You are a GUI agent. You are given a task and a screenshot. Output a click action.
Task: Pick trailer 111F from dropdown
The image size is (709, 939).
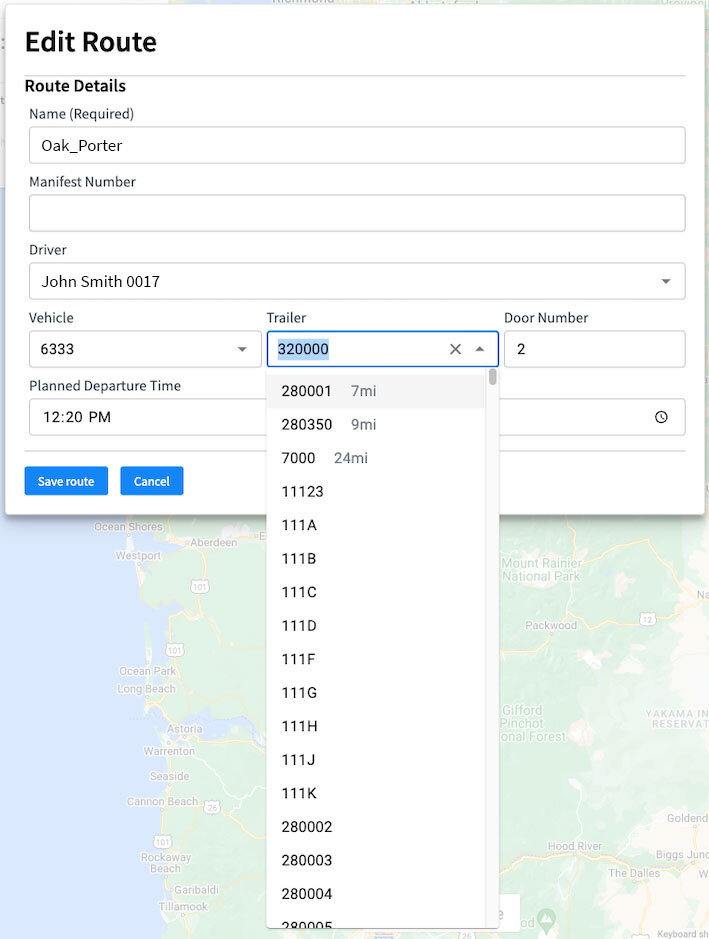coord(376,659)
